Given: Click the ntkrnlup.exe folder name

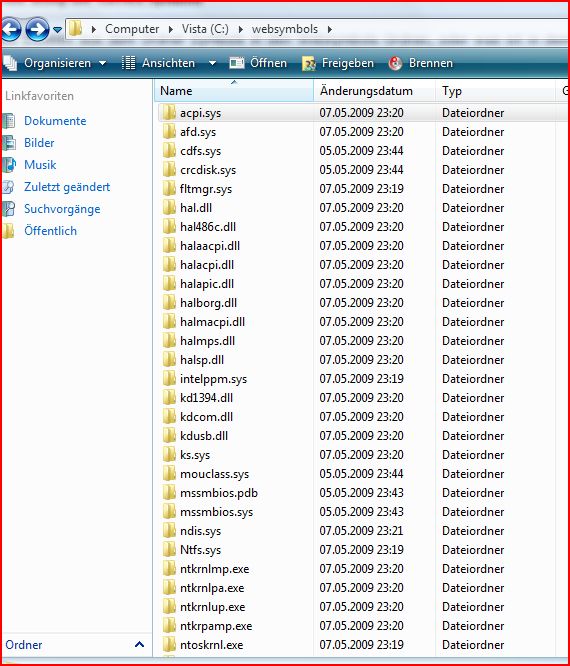Looking at the screenshot, I should (213, 607).
